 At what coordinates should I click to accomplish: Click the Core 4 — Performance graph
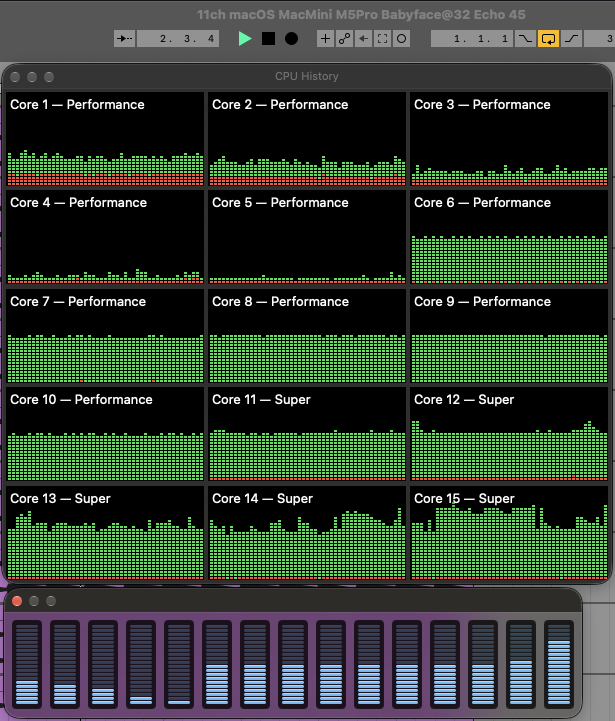click(x=105, y=237)
